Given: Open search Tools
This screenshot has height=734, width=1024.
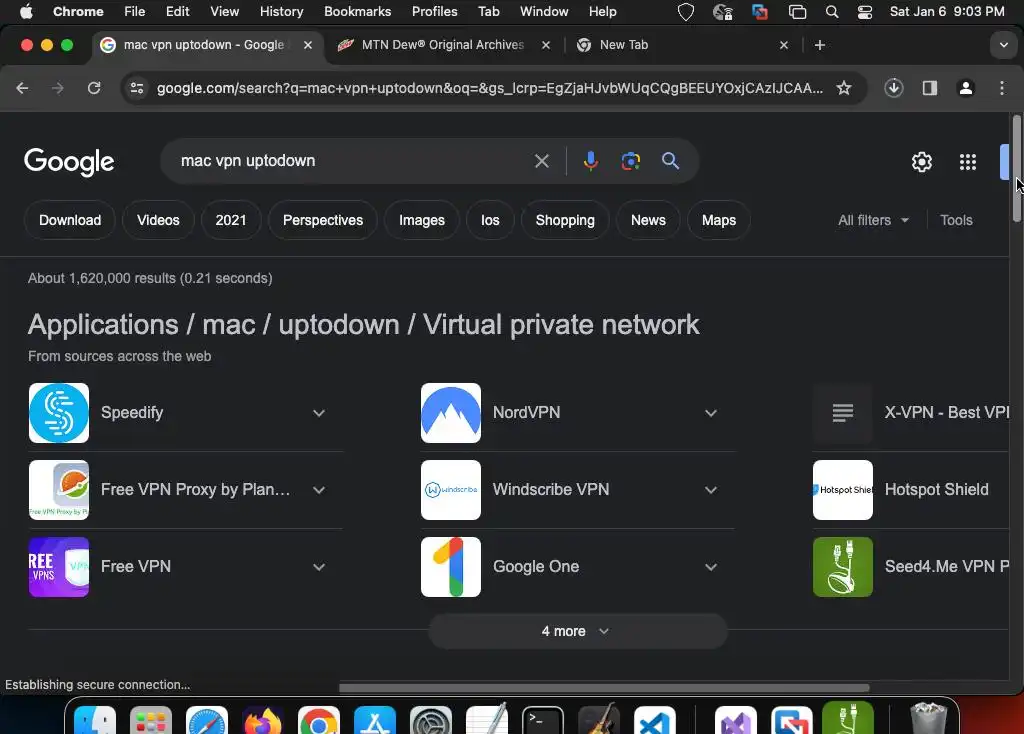Looking at the screenshot, I should pos(956,220).
